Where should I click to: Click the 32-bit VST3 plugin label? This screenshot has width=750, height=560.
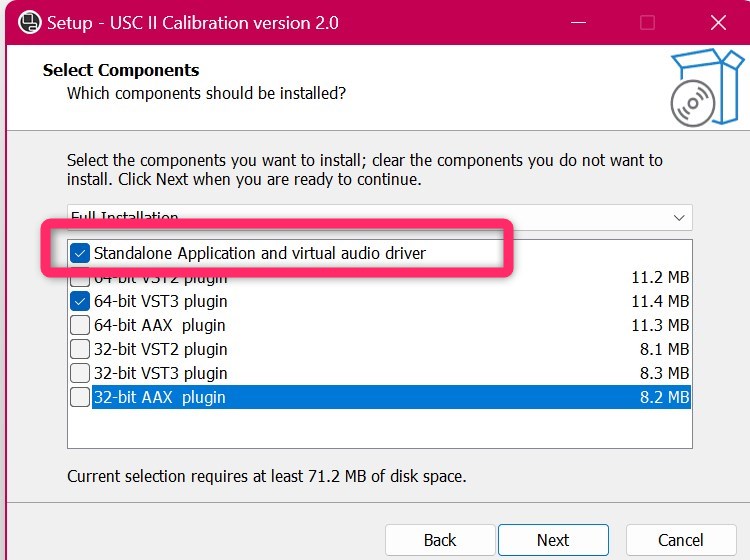[x=160, y=373]
